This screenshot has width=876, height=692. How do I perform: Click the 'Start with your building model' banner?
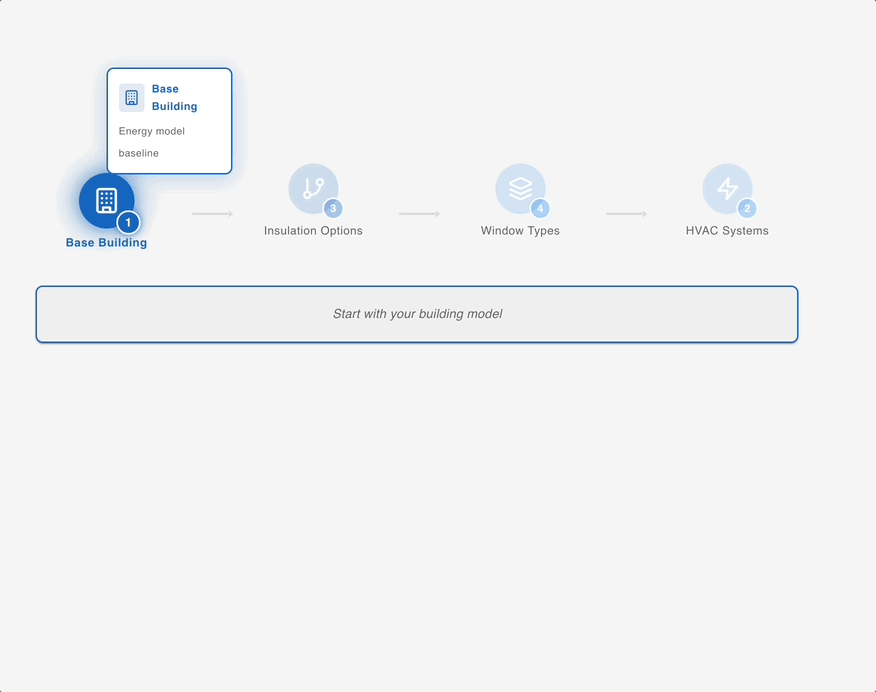coord(417,314)
